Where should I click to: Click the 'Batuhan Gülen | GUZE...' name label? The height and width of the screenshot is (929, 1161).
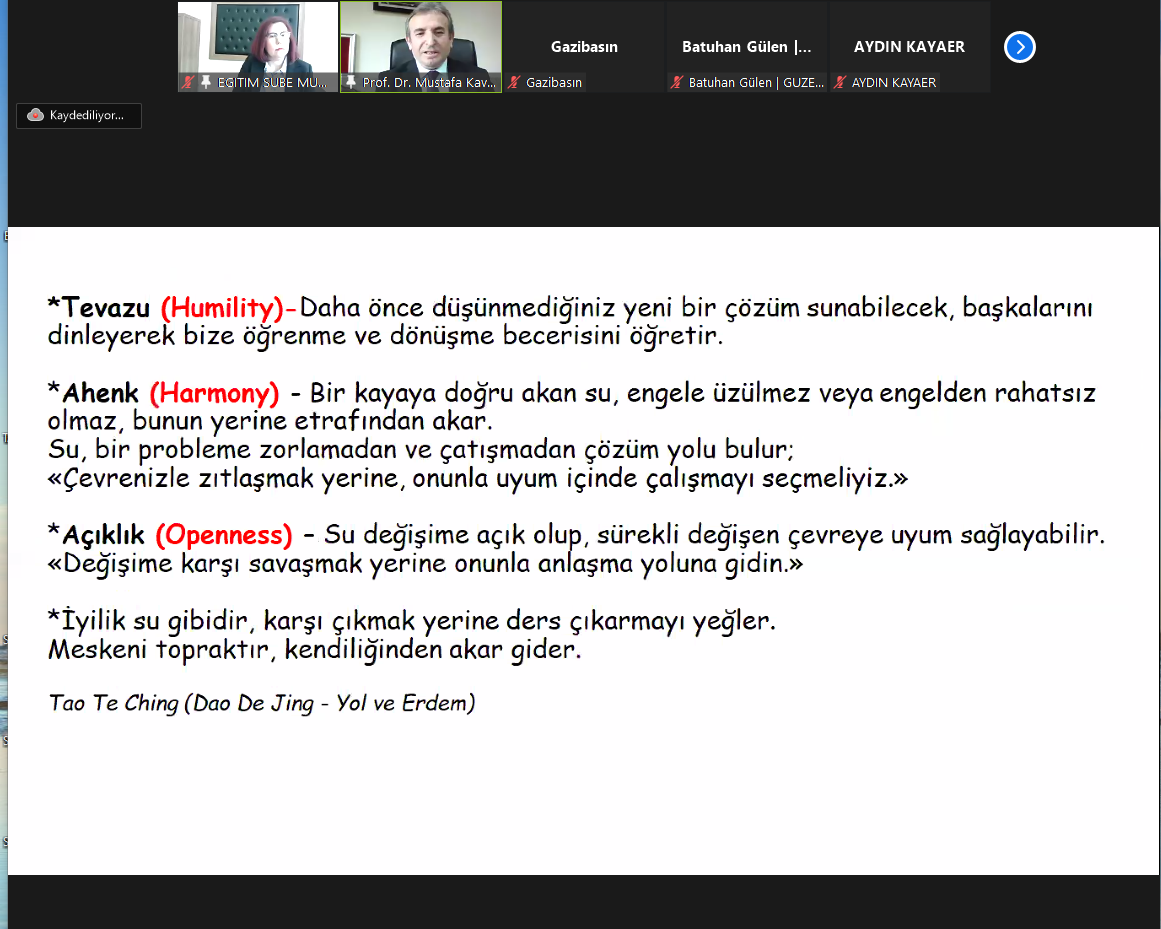pos(756,82)
